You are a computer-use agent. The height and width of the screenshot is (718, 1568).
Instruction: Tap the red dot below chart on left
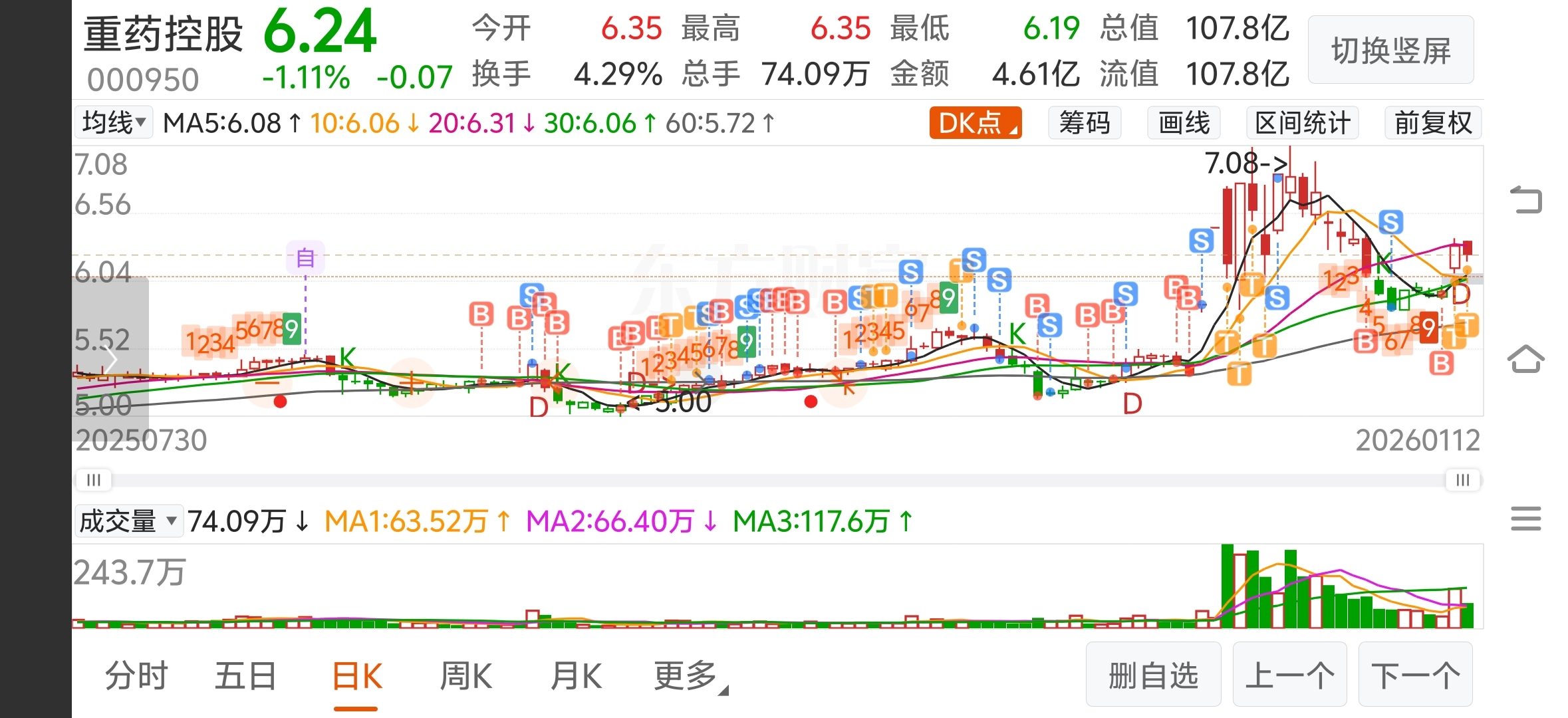coord(280,402)
